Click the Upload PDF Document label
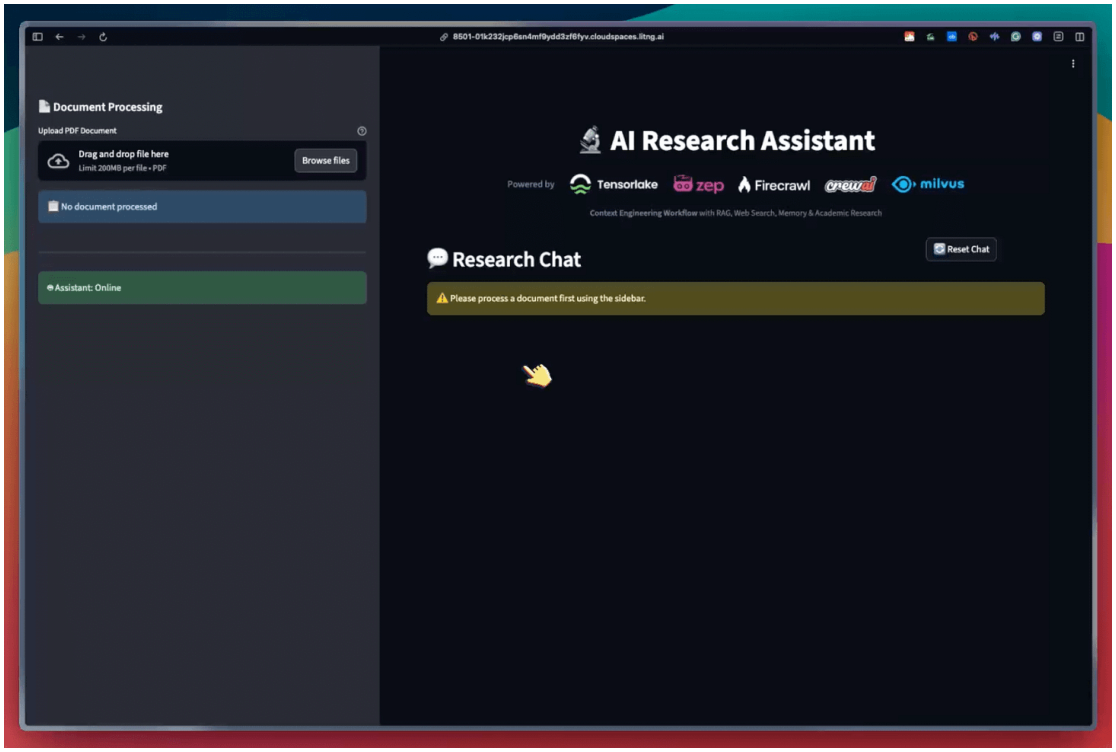This screenshot has width=1116, height=752. (x=78, y=131)
